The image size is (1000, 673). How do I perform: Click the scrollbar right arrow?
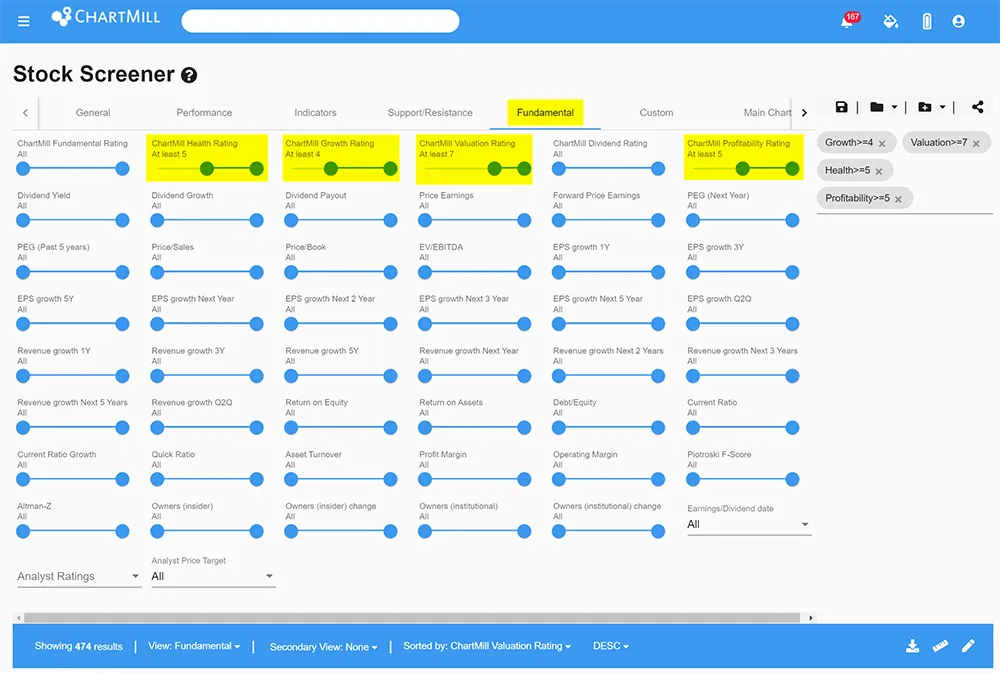point(810,618)
